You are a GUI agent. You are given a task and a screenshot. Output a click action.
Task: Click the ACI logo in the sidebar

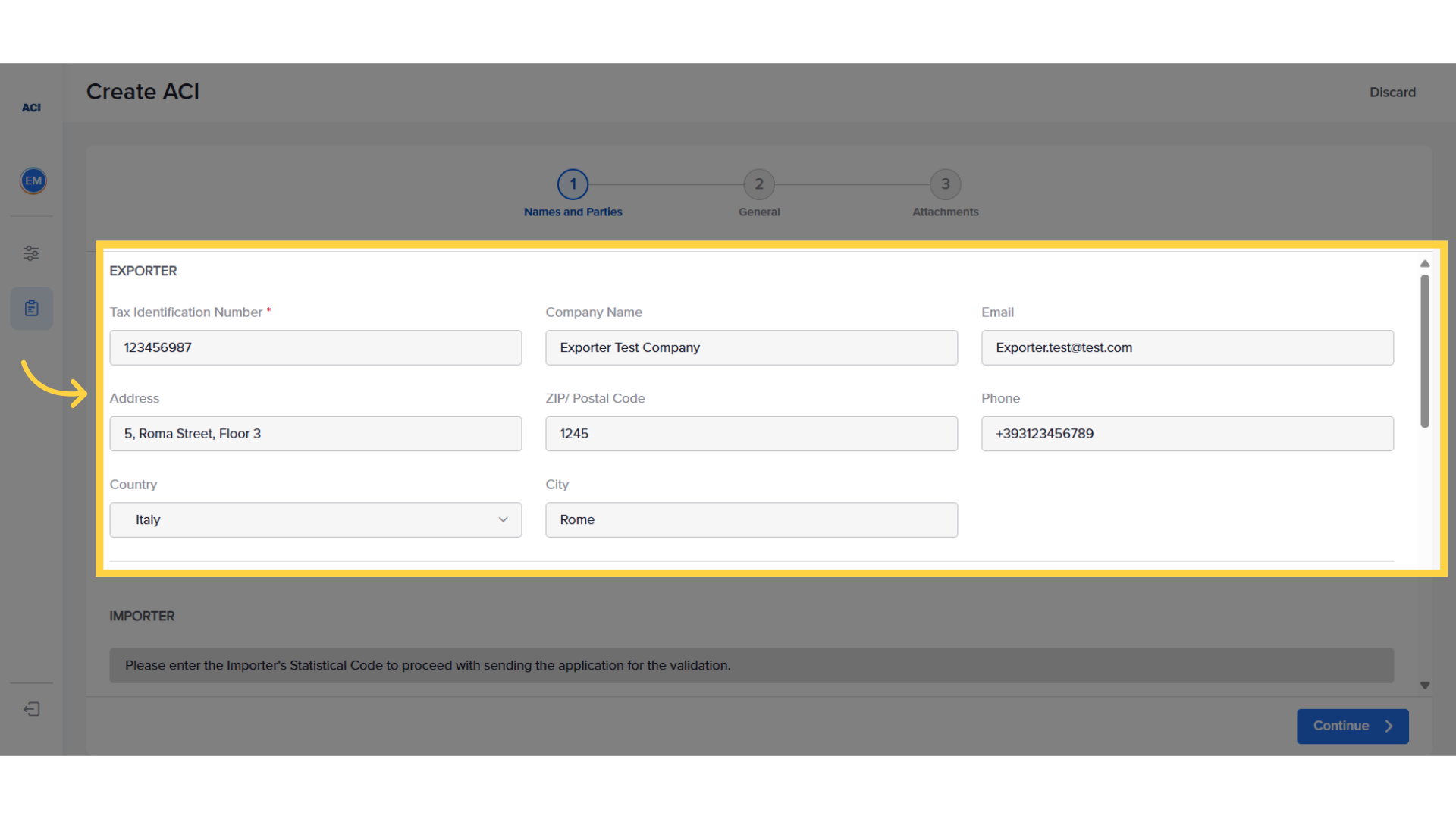[31, 107]
